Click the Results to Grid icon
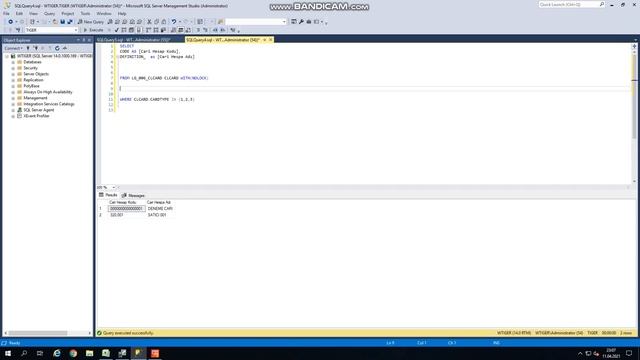Screen dimensions: 640x360 click(x=181, y=30)
